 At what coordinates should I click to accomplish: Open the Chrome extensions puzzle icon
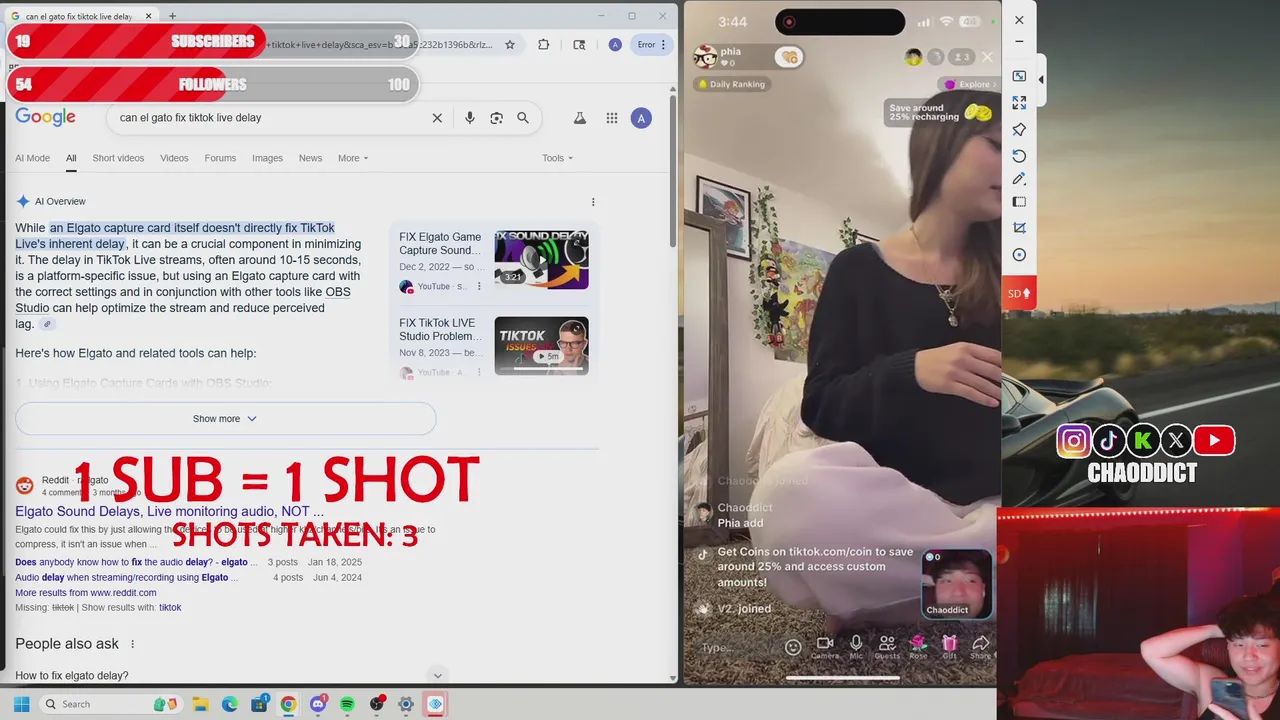pyautogui.click(x=544, y=44)
